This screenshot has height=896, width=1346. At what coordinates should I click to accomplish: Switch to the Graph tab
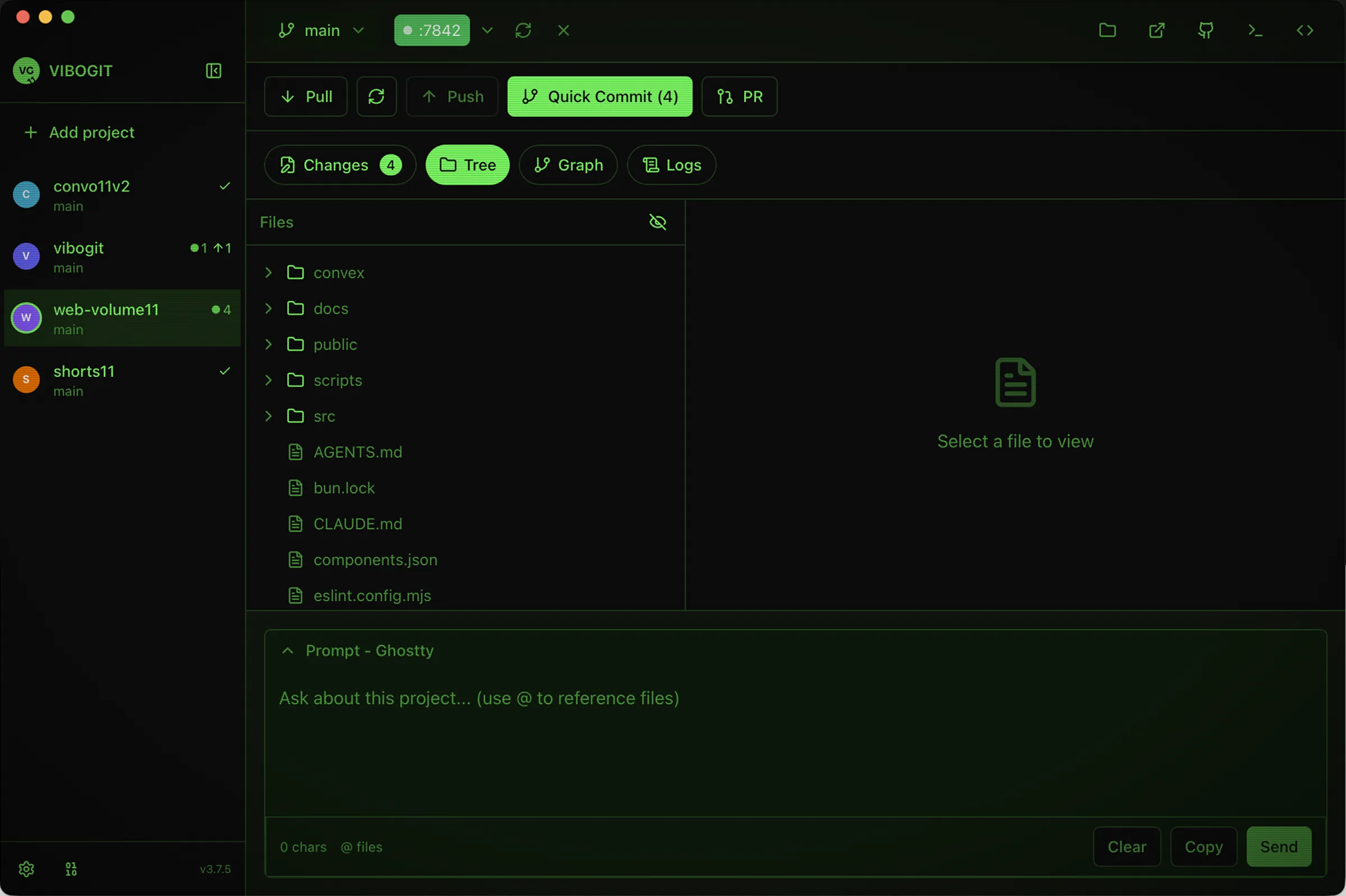[568, 165]
